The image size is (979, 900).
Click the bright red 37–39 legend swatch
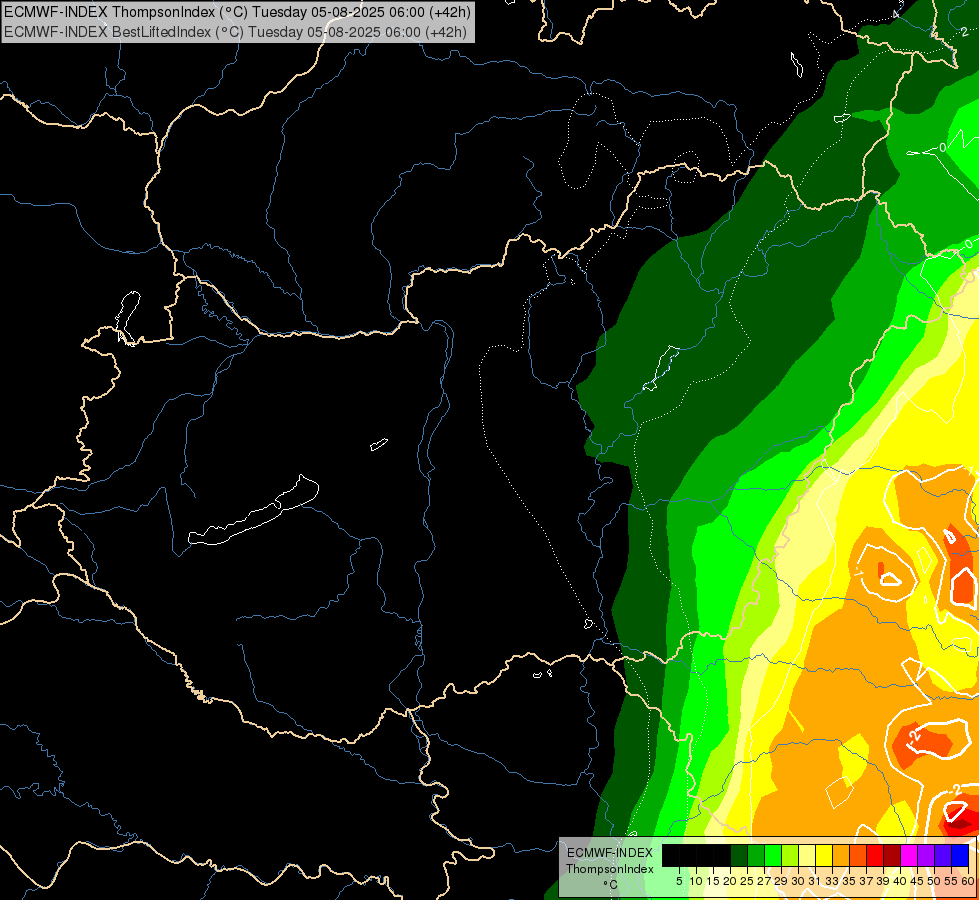click(x=875, y=855)
